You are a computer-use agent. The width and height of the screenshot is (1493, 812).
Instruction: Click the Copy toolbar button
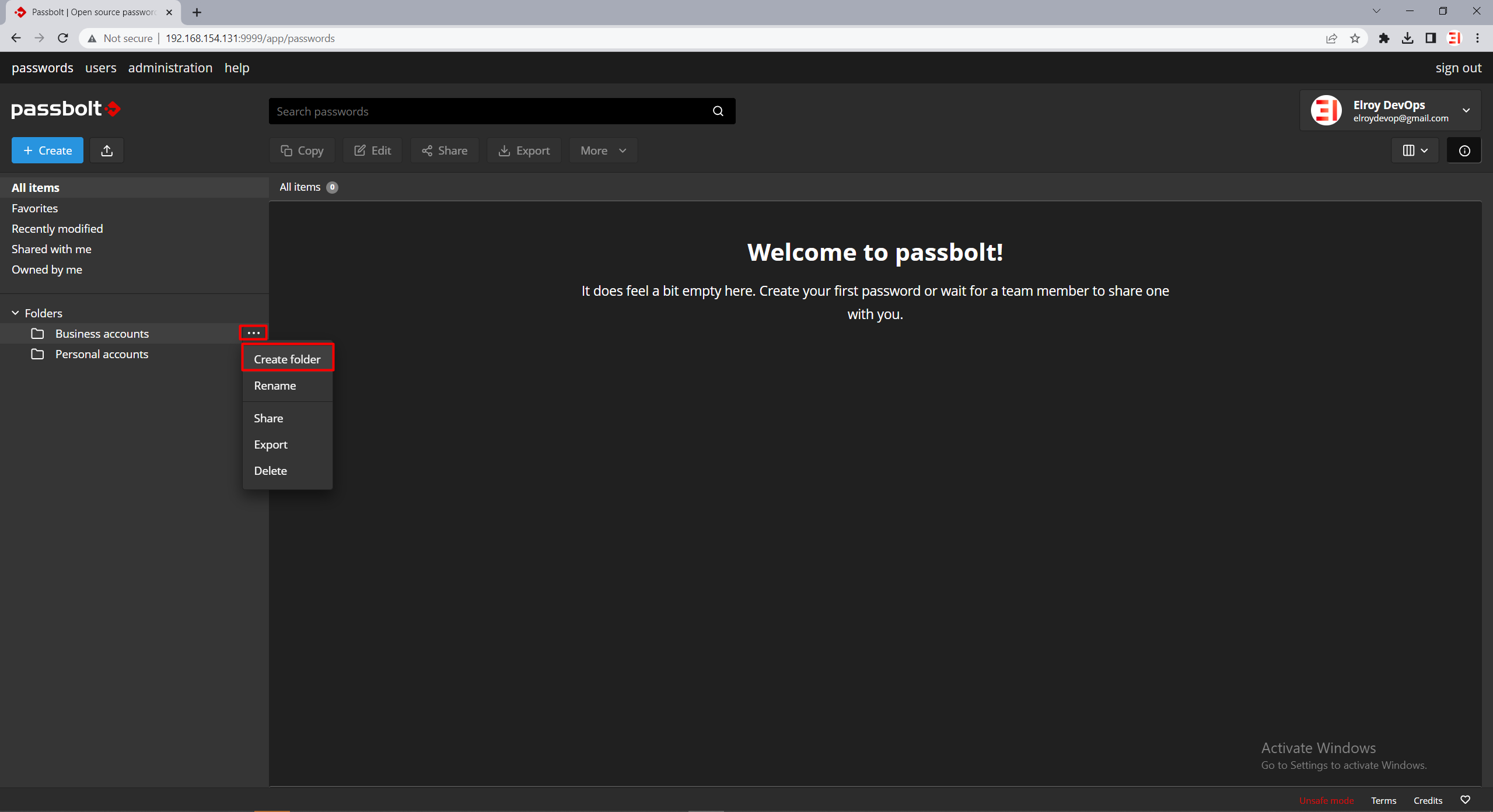pos(302,150)
